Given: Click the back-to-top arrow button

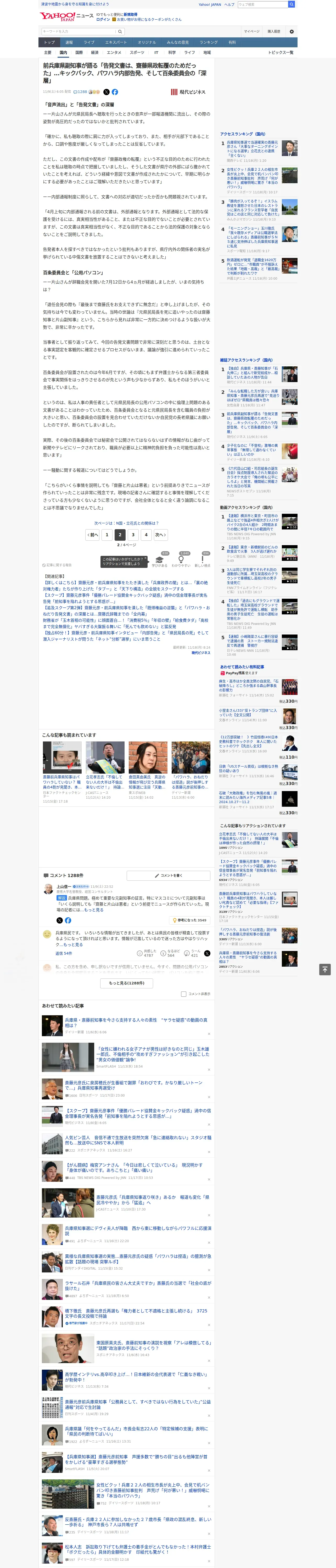Looking at the screenshot, I should (x=325, y=969).
